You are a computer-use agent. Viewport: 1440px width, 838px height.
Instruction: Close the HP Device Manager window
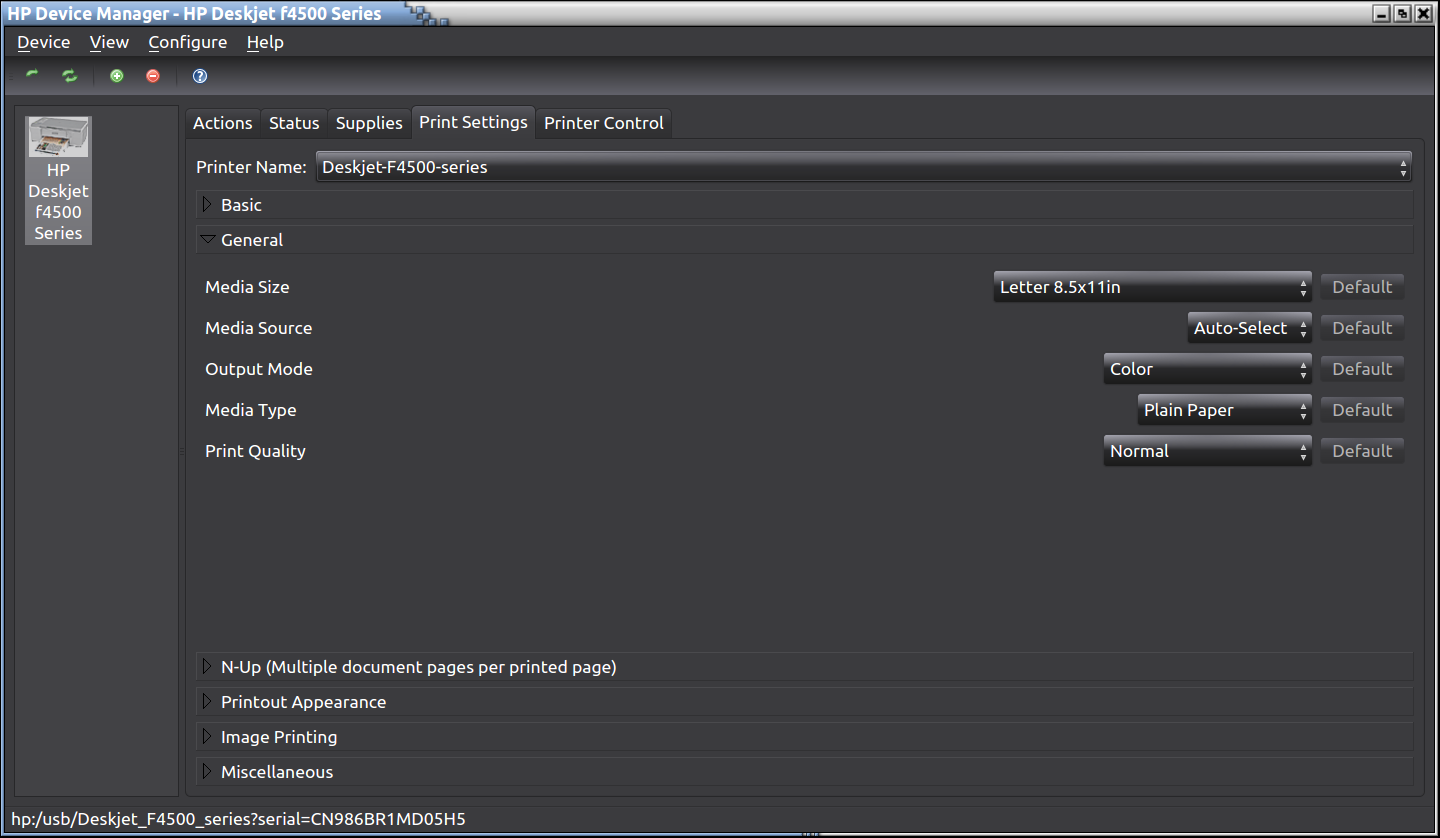pos(1423,13)
